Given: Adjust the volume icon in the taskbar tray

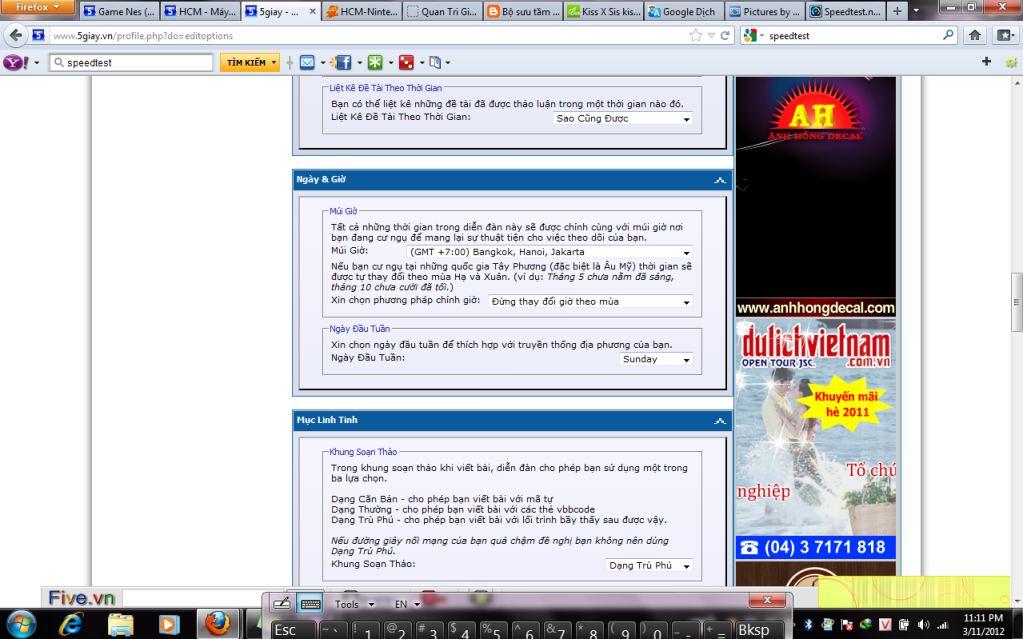Looking at the screenshot, I should click(922, 625).
